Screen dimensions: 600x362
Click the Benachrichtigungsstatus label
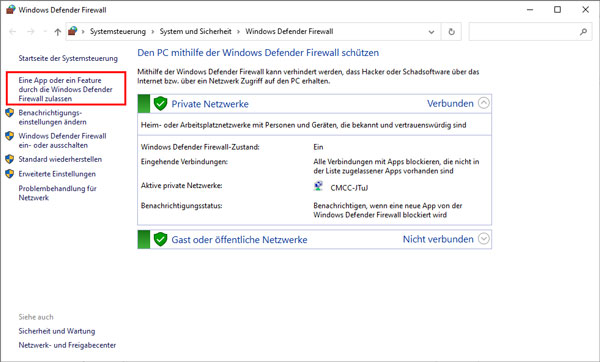pos(181,206)
